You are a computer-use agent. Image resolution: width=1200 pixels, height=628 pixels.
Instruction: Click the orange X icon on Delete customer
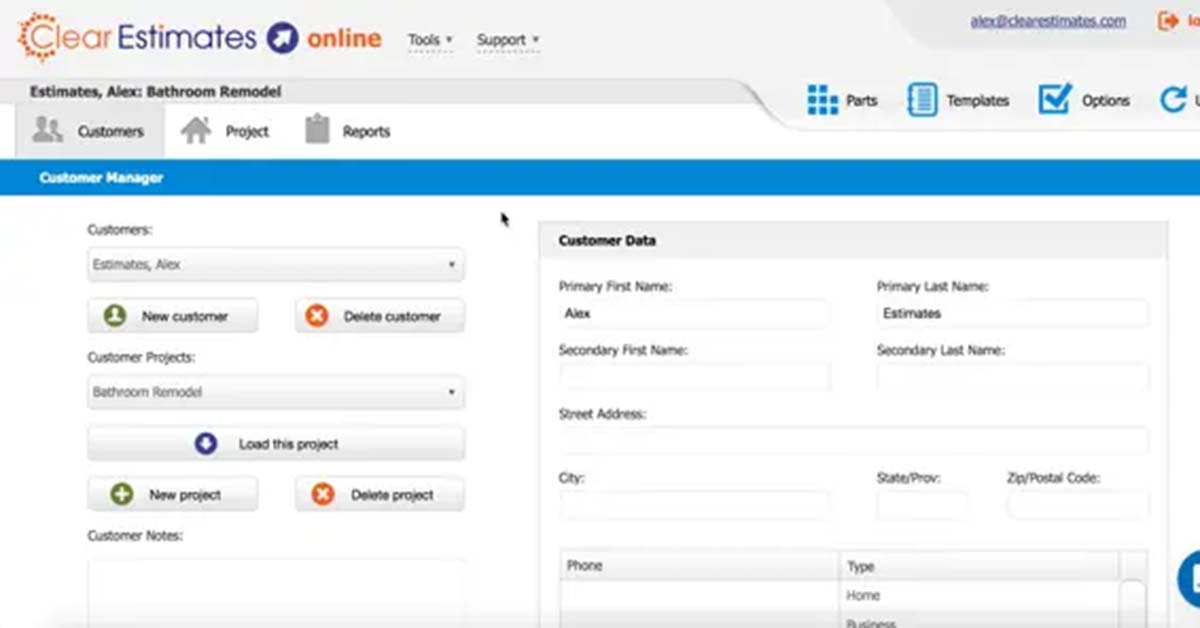point(317,316)
